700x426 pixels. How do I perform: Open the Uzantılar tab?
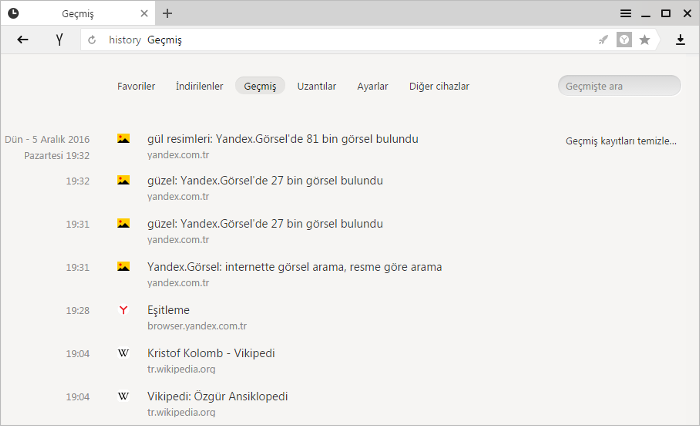317,86
